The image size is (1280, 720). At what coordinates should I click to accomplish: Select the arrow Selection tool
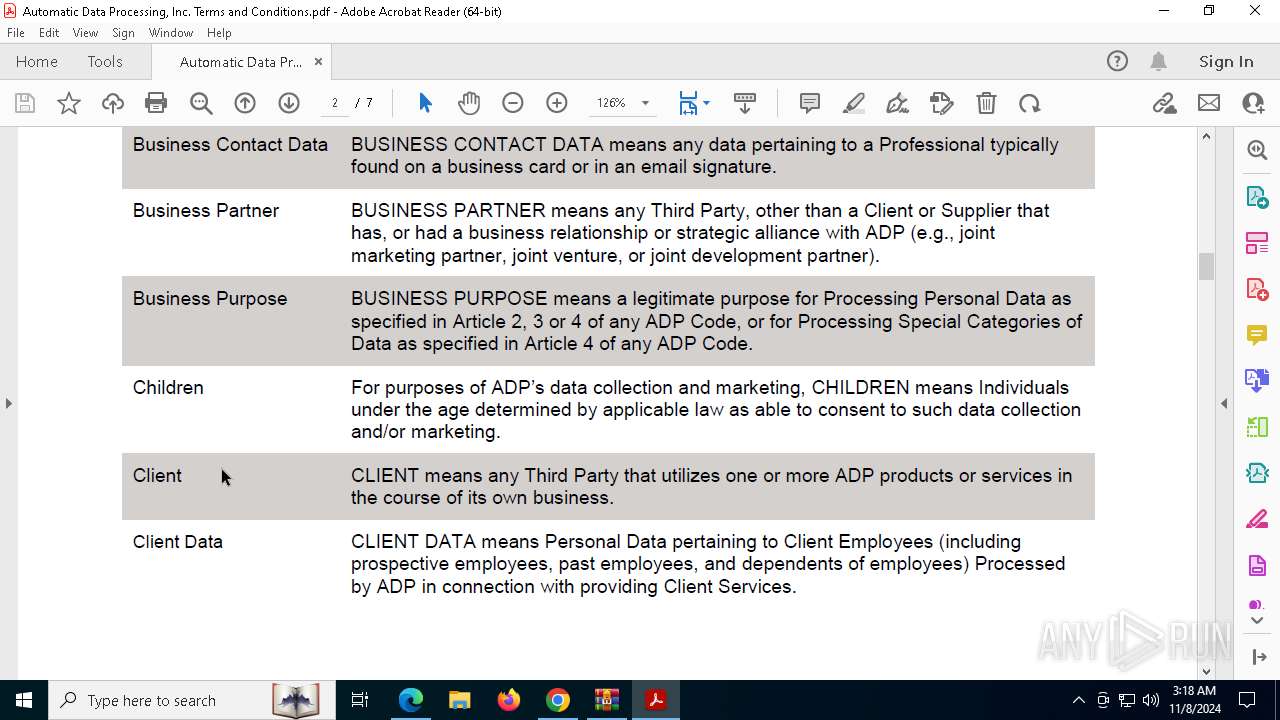tap(425, 103)
